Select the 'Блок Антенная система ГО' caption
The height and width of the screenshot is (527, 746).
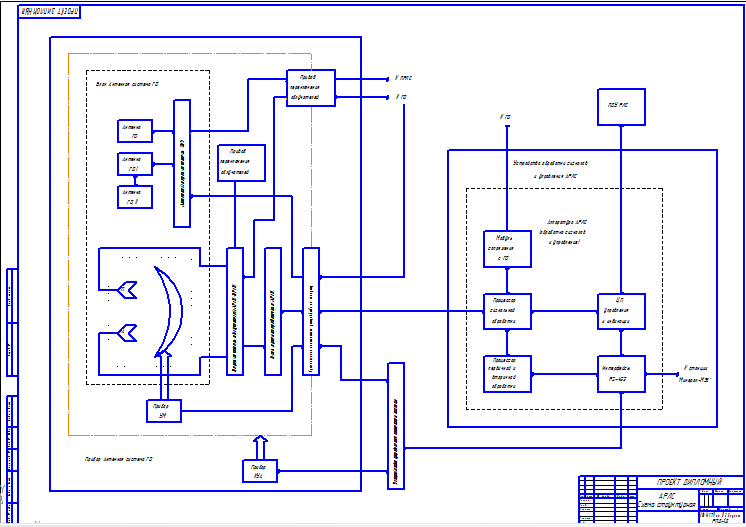tap(127, 84)
